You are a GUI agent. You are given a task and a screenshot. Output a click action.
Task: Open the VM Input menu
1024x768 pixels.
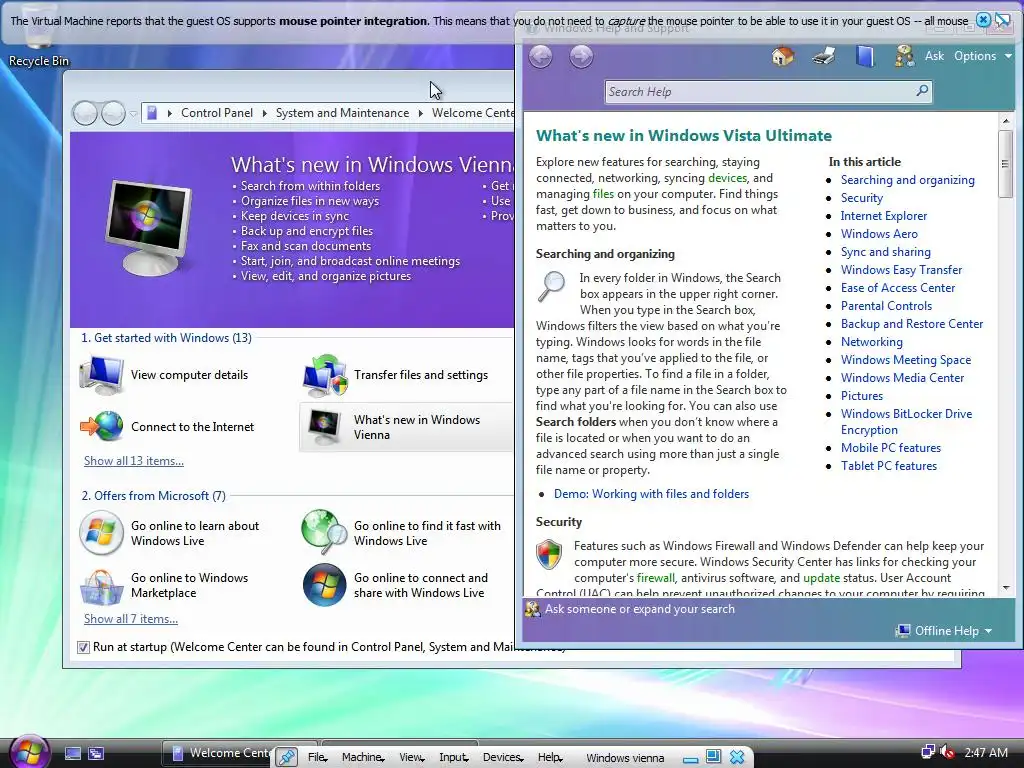coord(453,758)
